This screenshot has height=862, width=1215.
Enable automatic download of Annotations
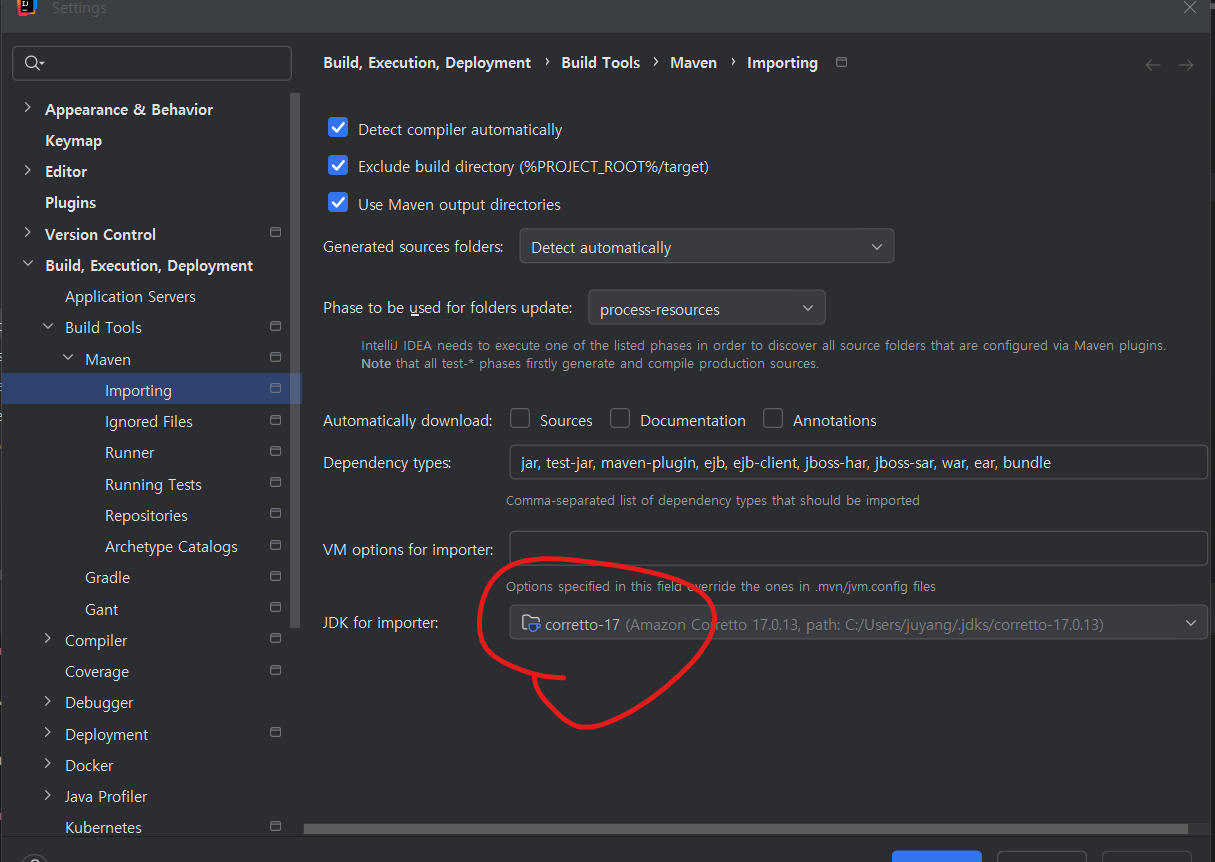click(x=772, y=418)
